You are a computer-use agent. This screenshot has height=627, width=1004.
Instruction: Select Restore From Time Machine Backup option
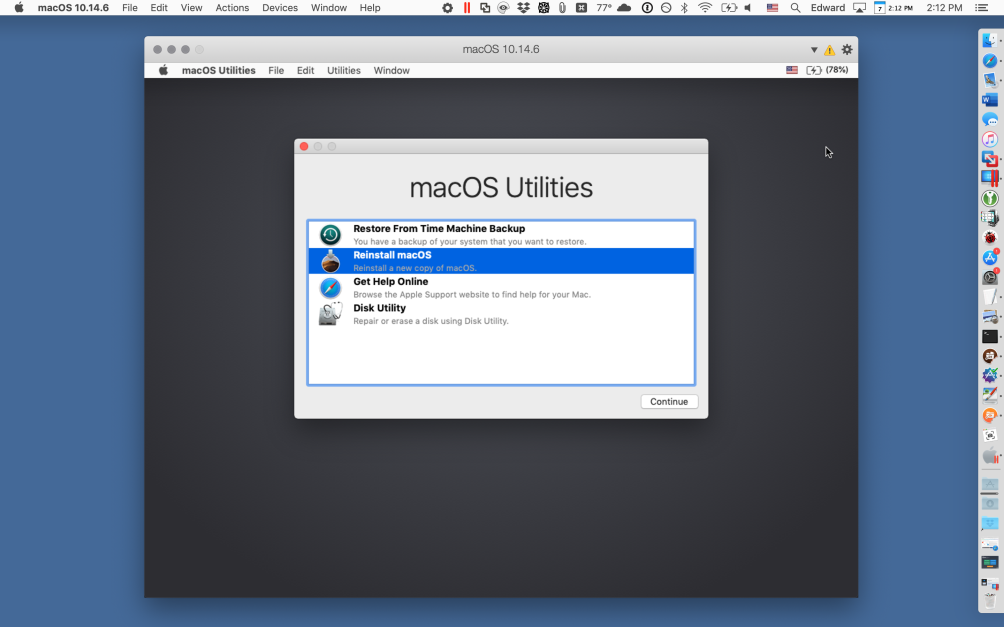pyautogui.click(x=501, y=234)
